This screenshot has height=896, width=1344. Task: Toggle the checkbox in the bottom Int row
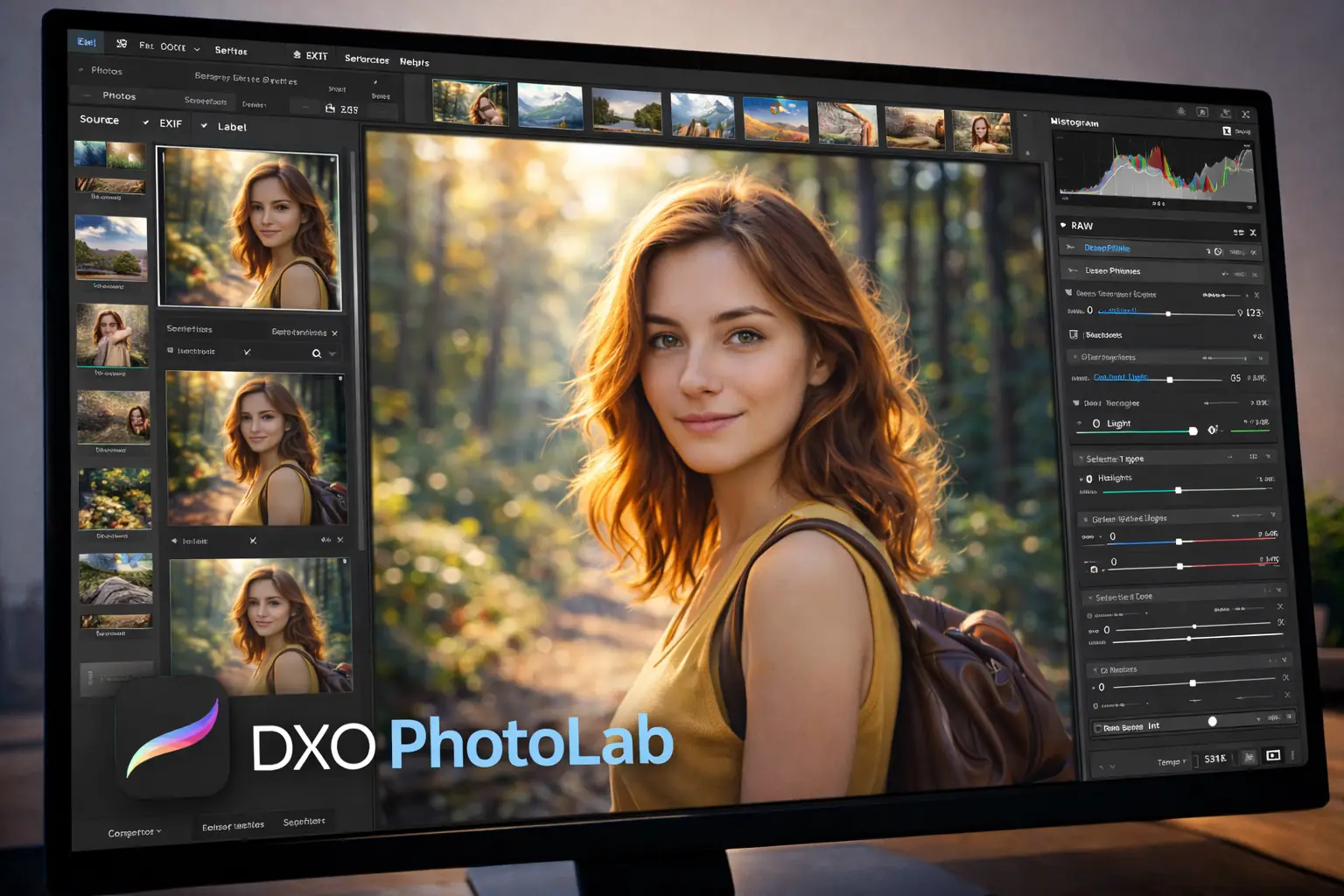coord(1098,728)
